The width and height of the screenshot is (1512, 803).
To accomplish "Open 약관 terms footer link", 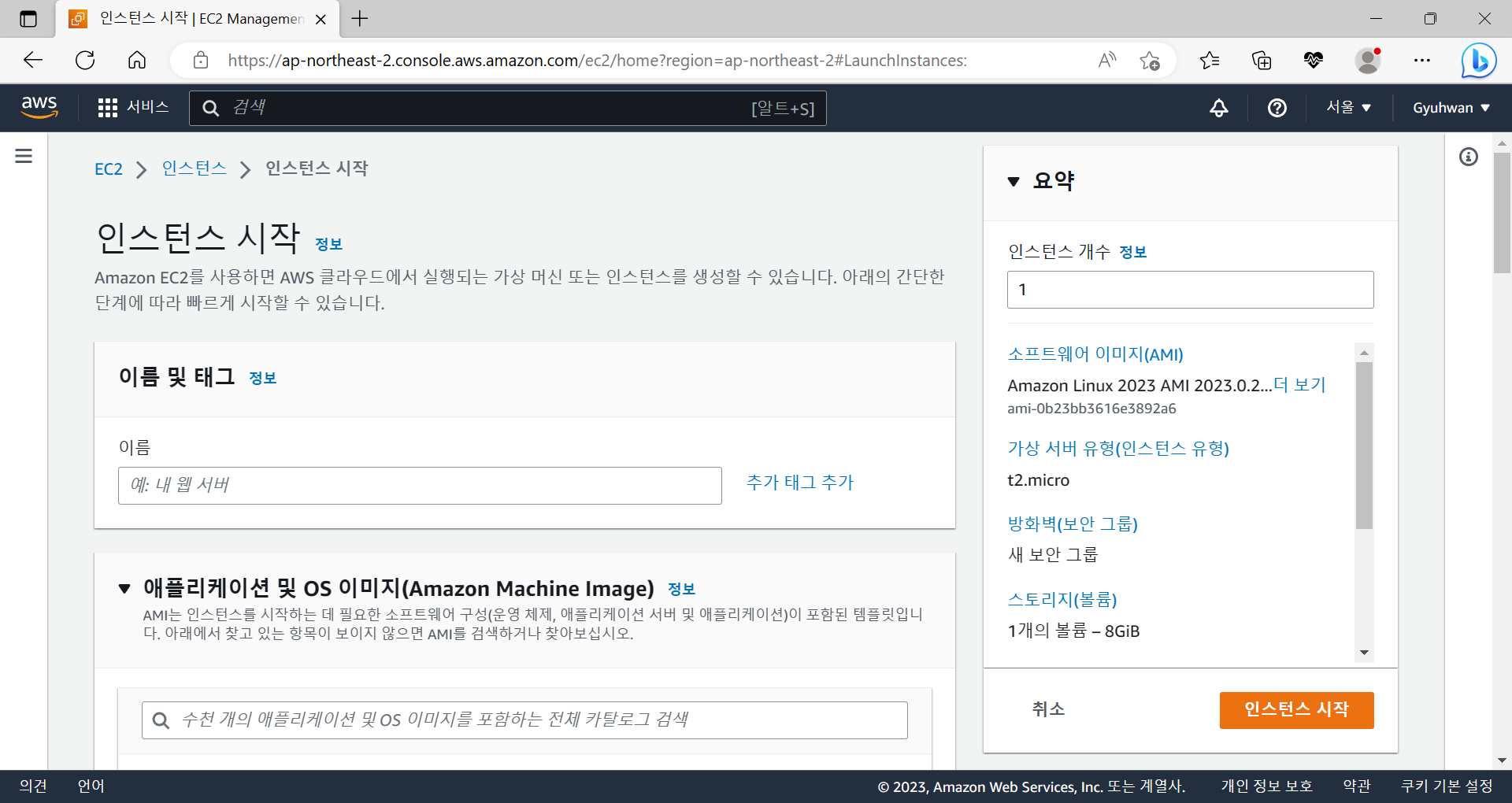I will [1357, 786].
